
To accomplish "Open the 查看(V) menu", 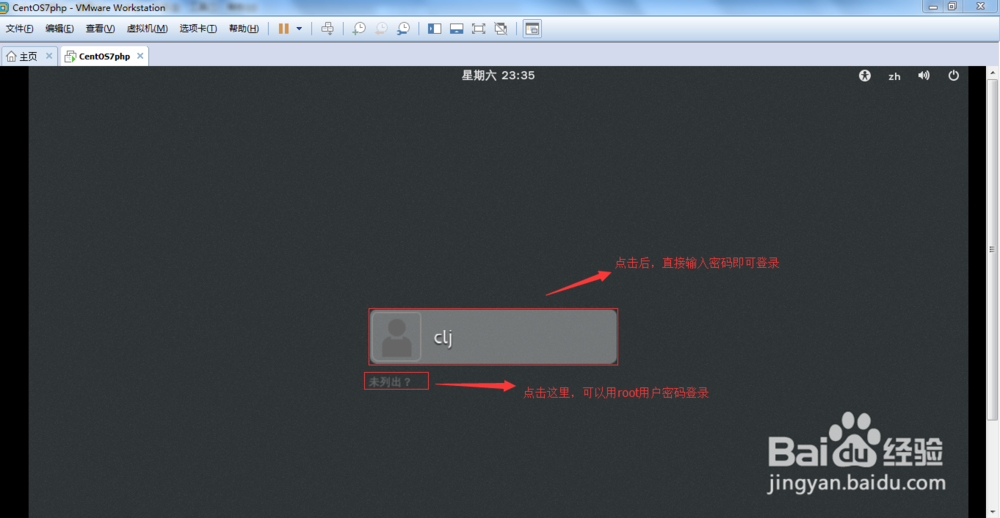I will pos(100,29).
